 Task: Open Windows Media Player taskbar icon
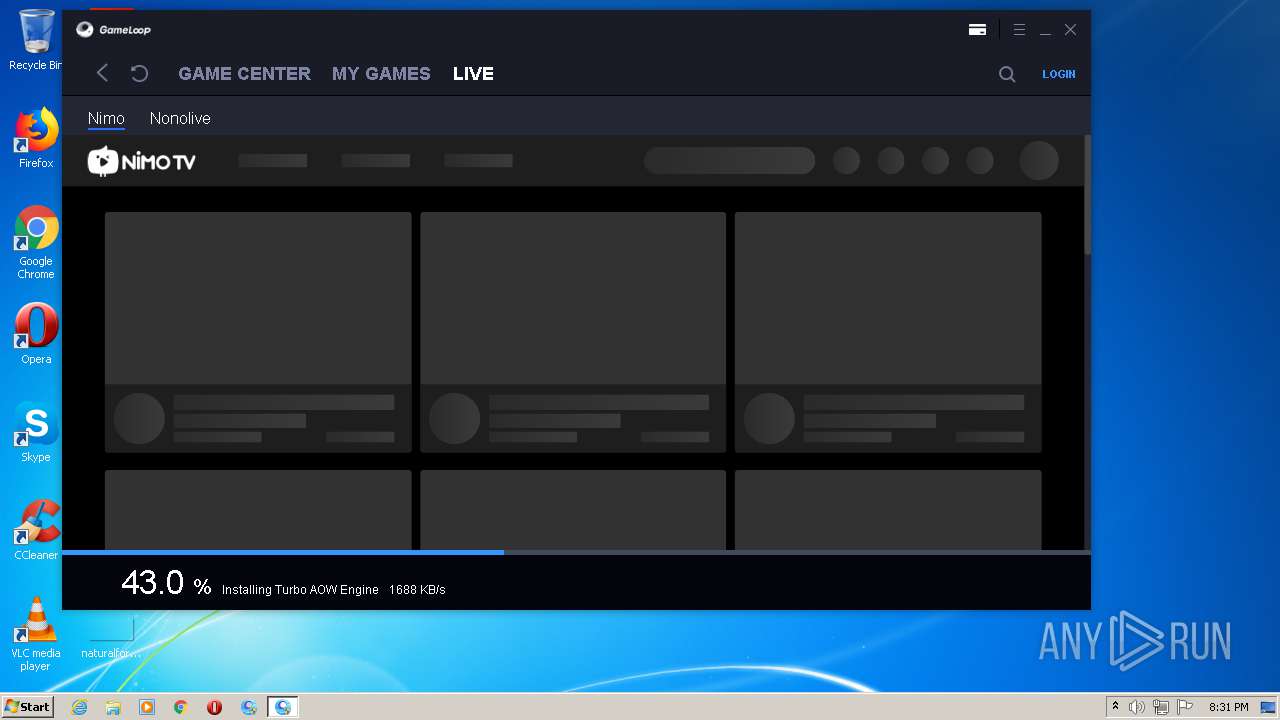pyautogui.click(x=147, y=707)
